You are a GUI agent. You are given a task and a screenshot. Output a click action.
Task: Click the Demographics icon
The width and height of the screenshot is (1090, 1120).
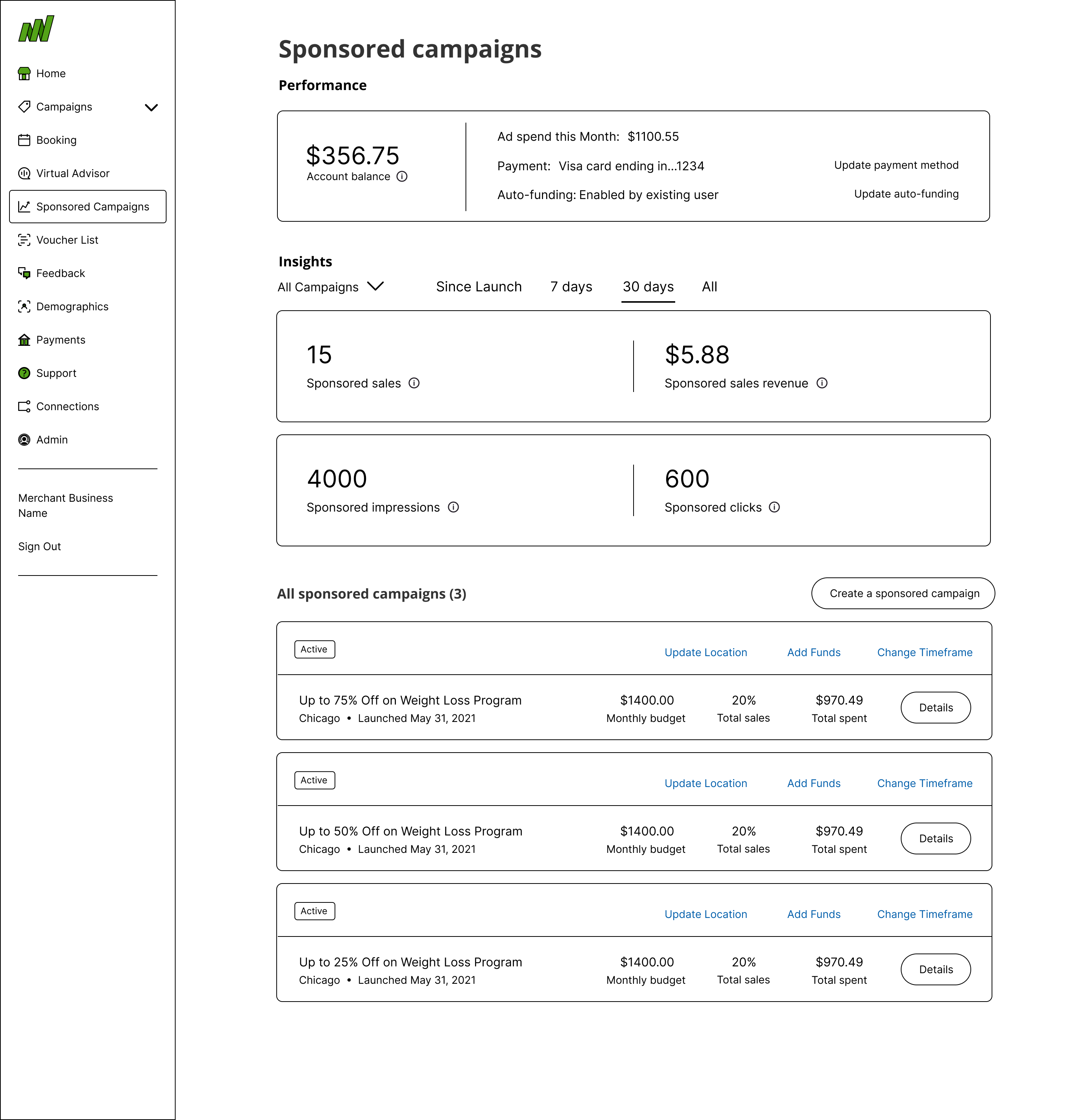(x=24, y=306)
